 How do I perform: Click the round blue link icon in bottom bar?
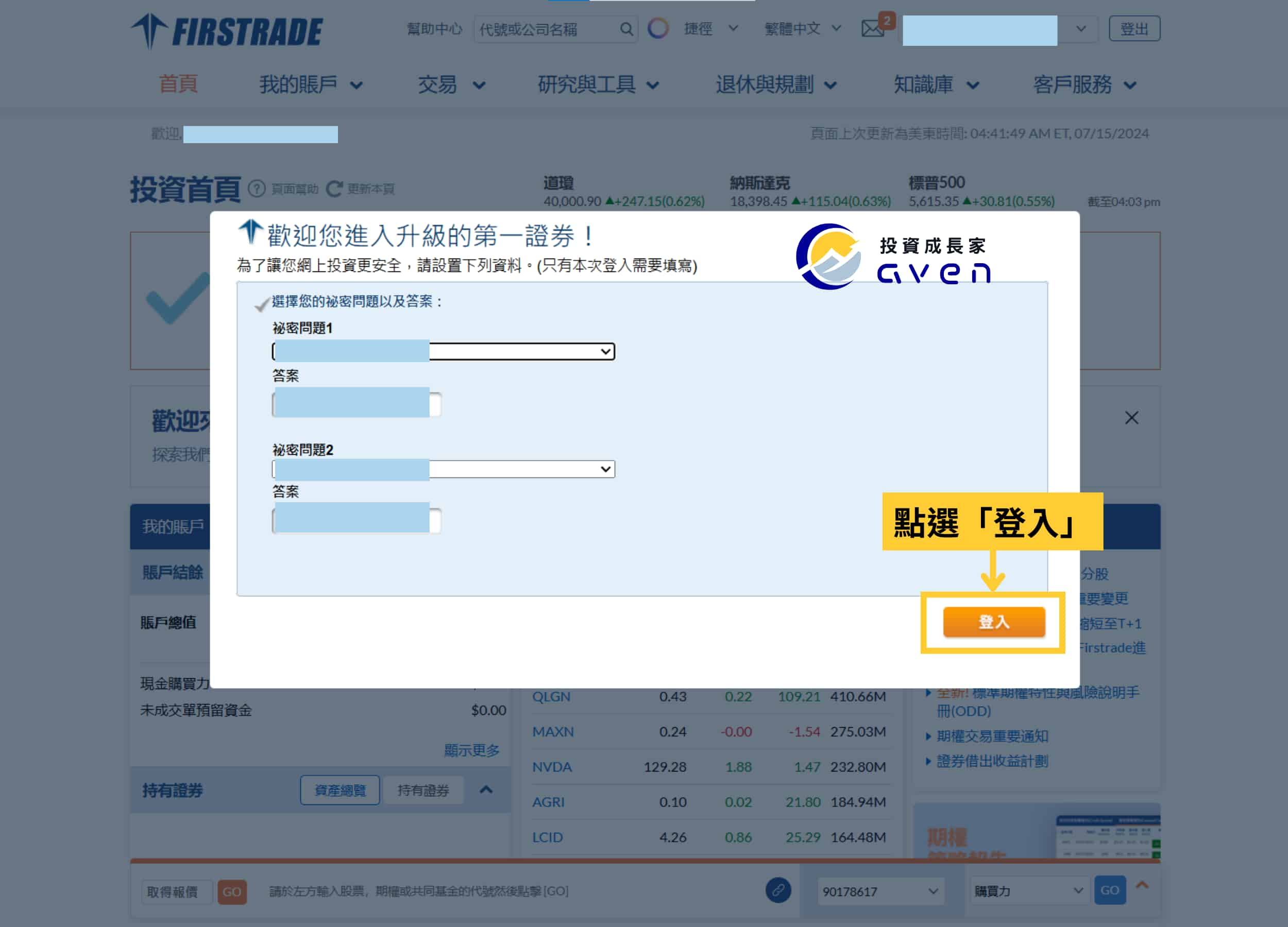click(x=778, y=890)
